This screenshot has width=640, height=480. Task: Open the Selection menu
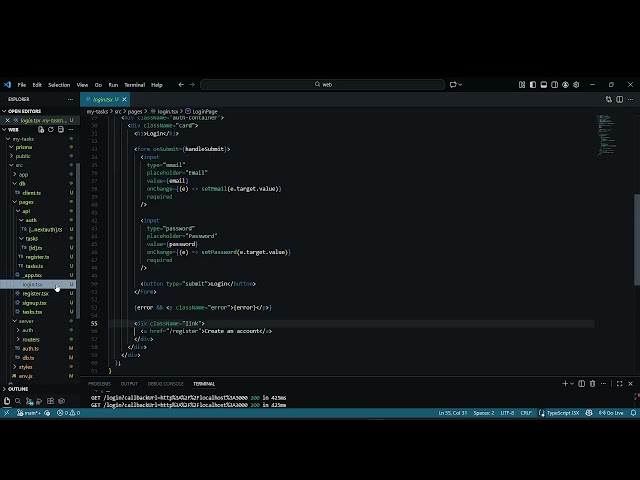(59, 85)
